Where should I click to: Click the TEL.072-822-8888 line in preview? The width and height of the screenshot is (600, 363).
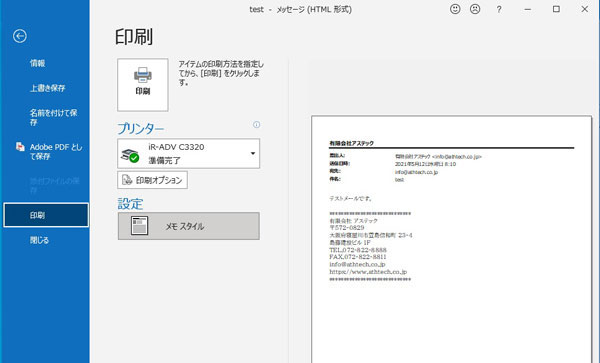coord(358,250)
